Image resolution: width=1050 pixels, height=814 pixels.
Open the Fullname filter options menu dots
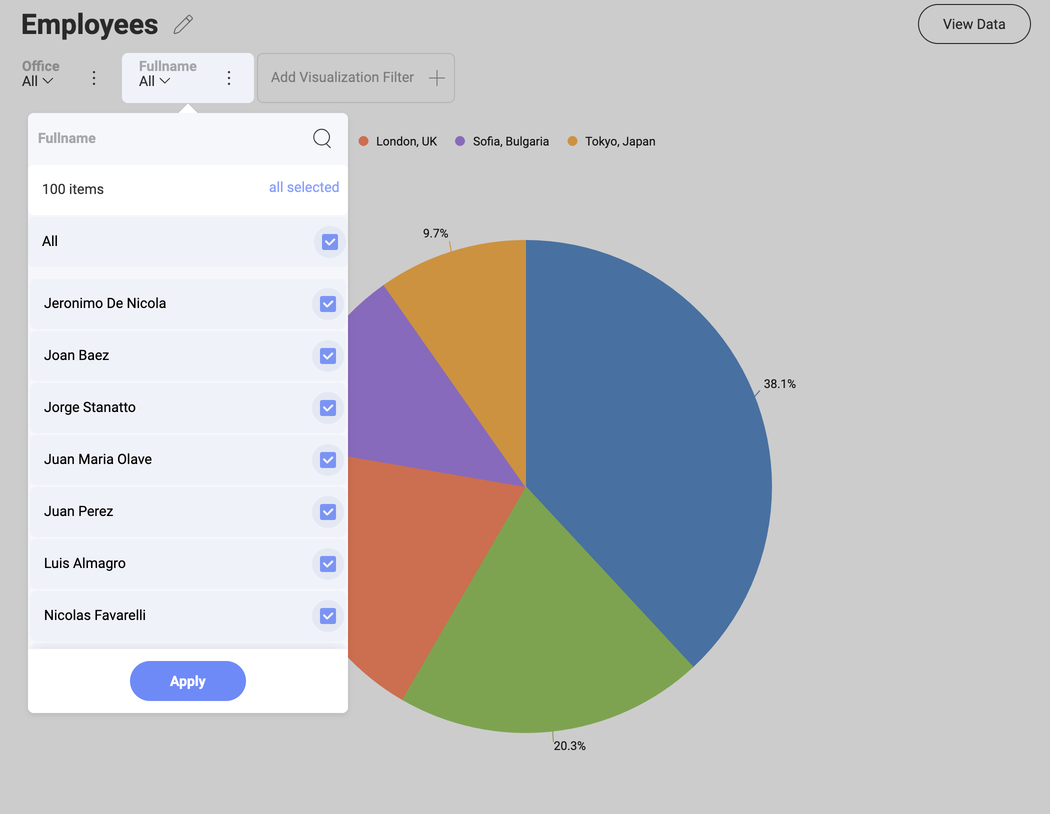[x=229, y=78]
